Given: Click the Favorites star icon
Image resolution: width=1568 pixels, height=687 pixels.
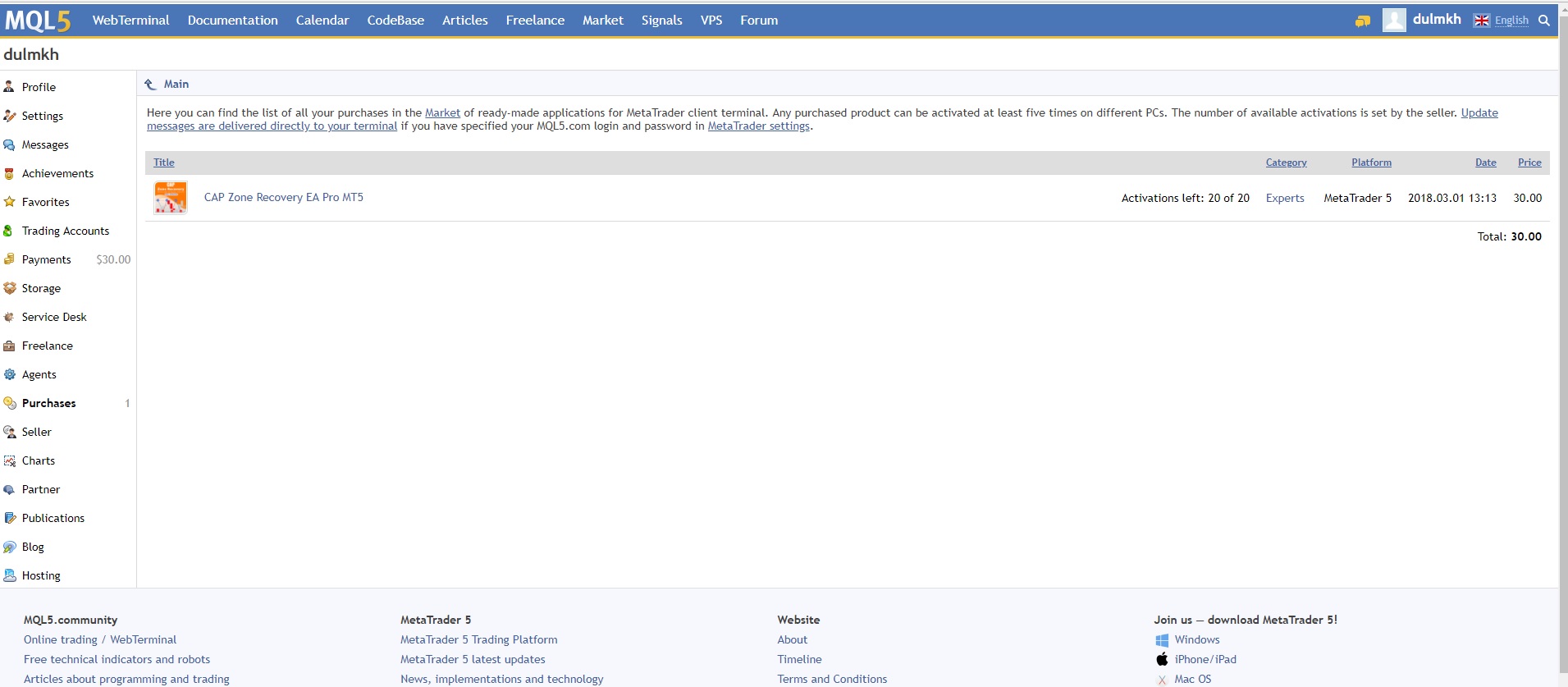Looking at the screenshot, I should point(9,202).
